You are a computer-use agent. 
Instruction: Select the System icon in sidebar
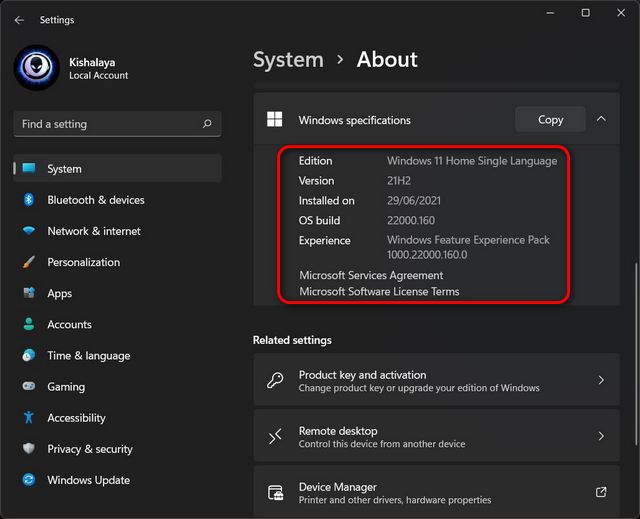[x=29, y=168]
